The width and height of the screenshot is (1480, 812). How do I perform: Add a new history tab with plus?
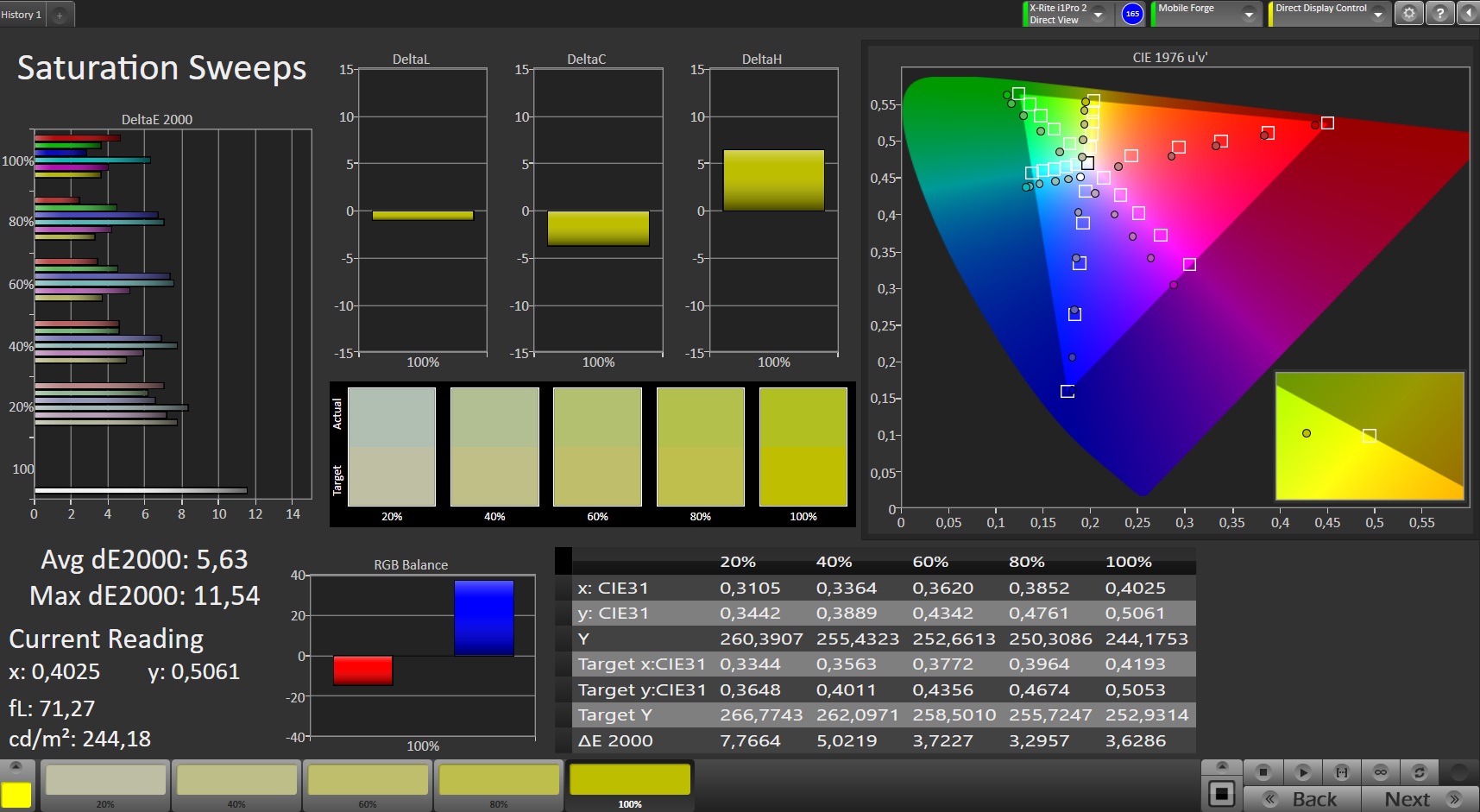pos(60,15)
